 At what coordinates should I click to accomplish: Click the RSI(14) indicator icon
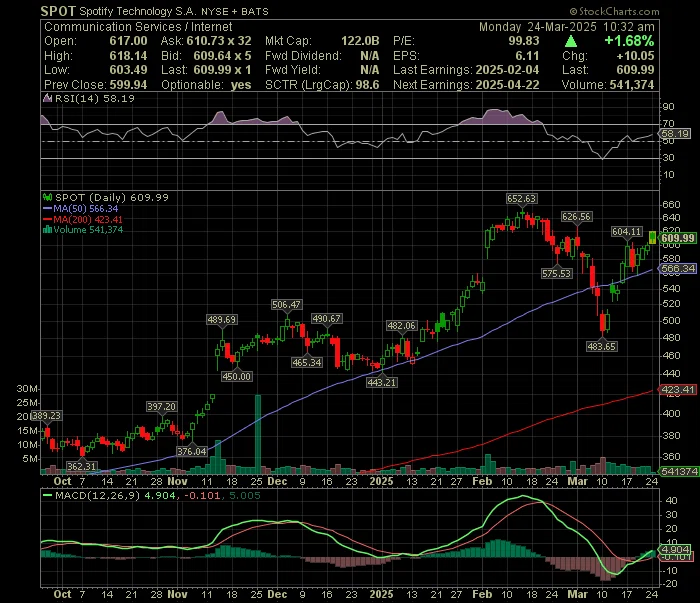tap(47, 98)
